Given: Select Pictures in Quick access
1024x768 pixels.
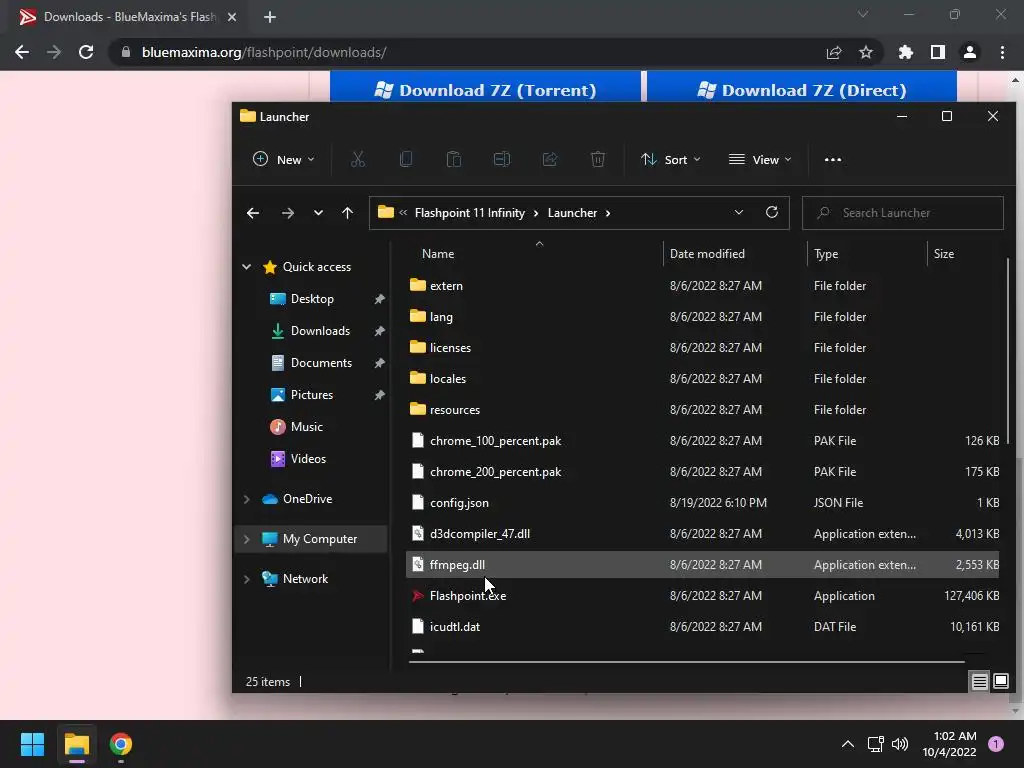Looking at the screenshot, I should pyautogui.click(x=312, y=394).
